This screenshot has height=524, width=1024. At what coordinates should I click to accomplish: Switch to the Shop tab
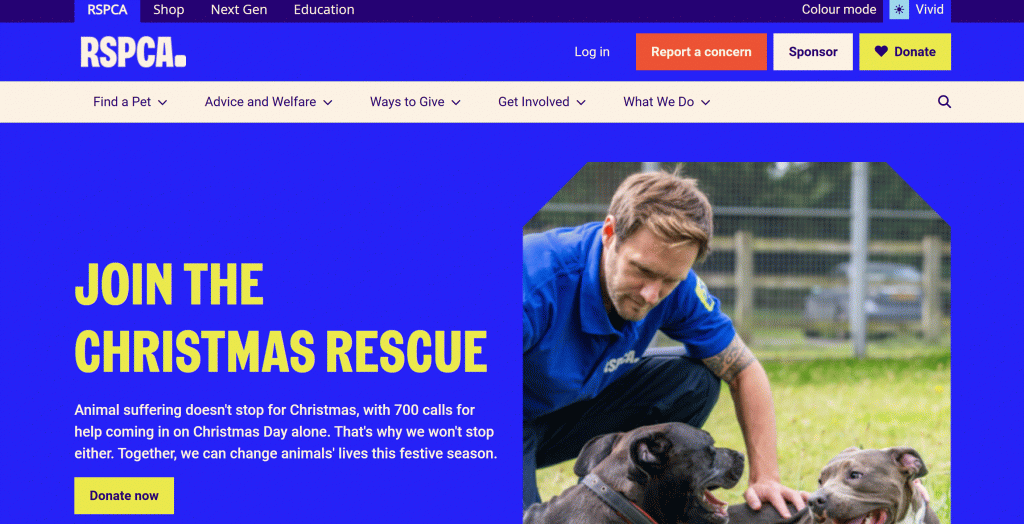point(168,10)
